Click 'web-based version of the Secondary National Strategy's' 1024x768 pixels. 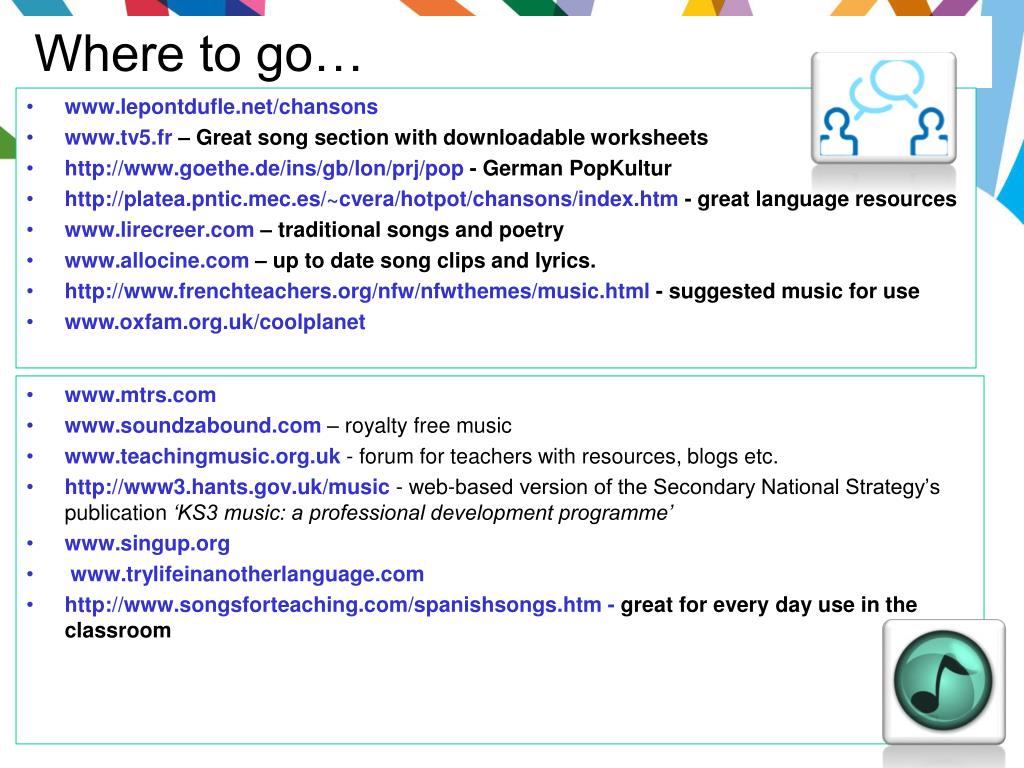point(674,487)
